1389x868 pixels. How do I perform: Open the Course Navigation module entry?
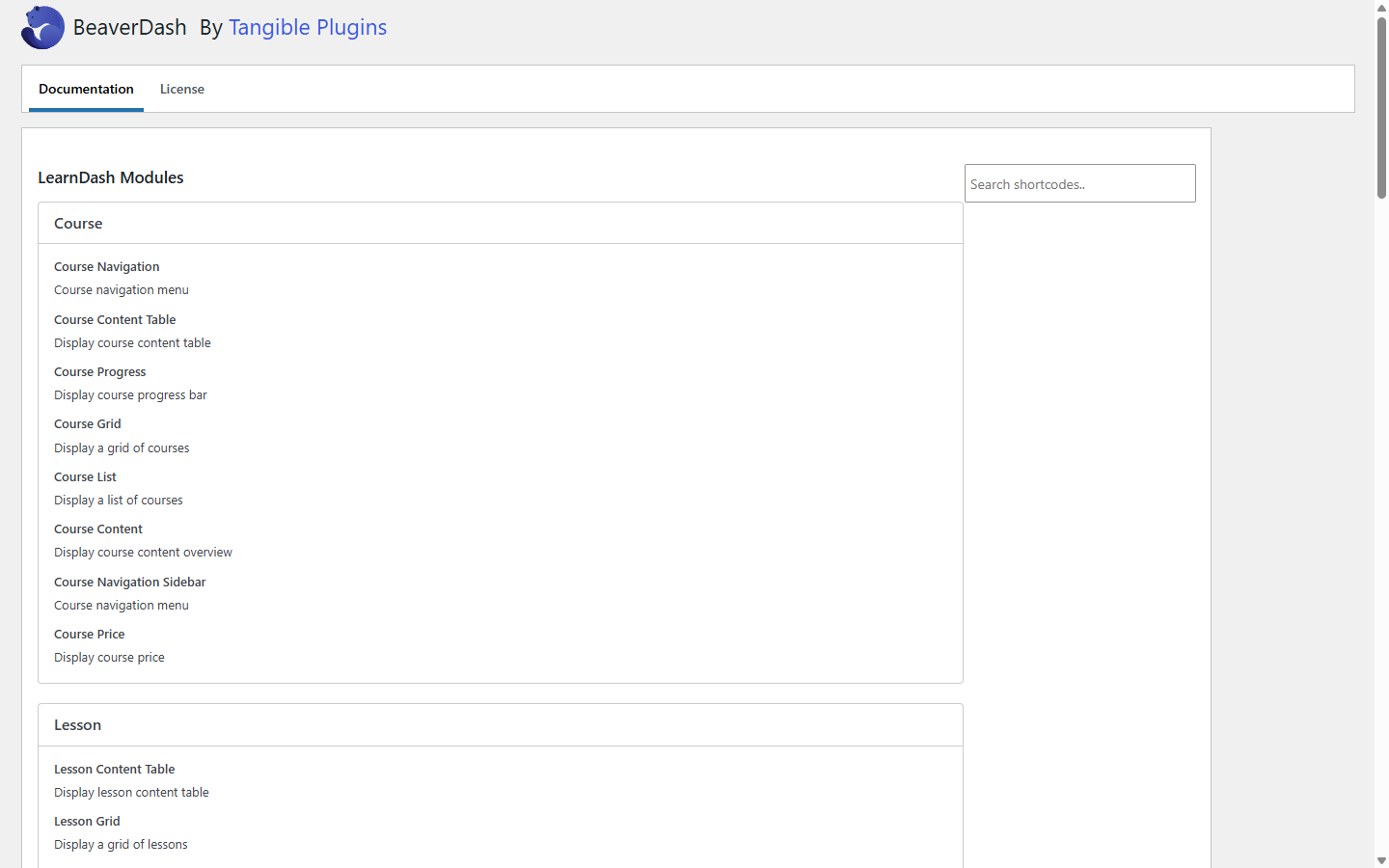point(107,267)
